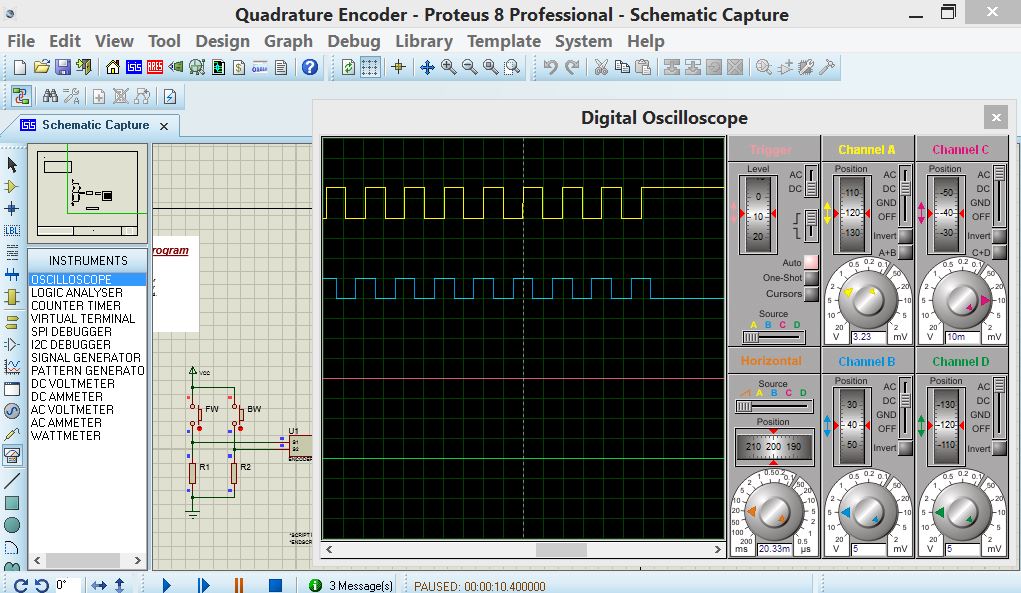The height and width of the screenshot is (593, 1021).
Task: Open the Graph menu
Action: click(288, 41)
